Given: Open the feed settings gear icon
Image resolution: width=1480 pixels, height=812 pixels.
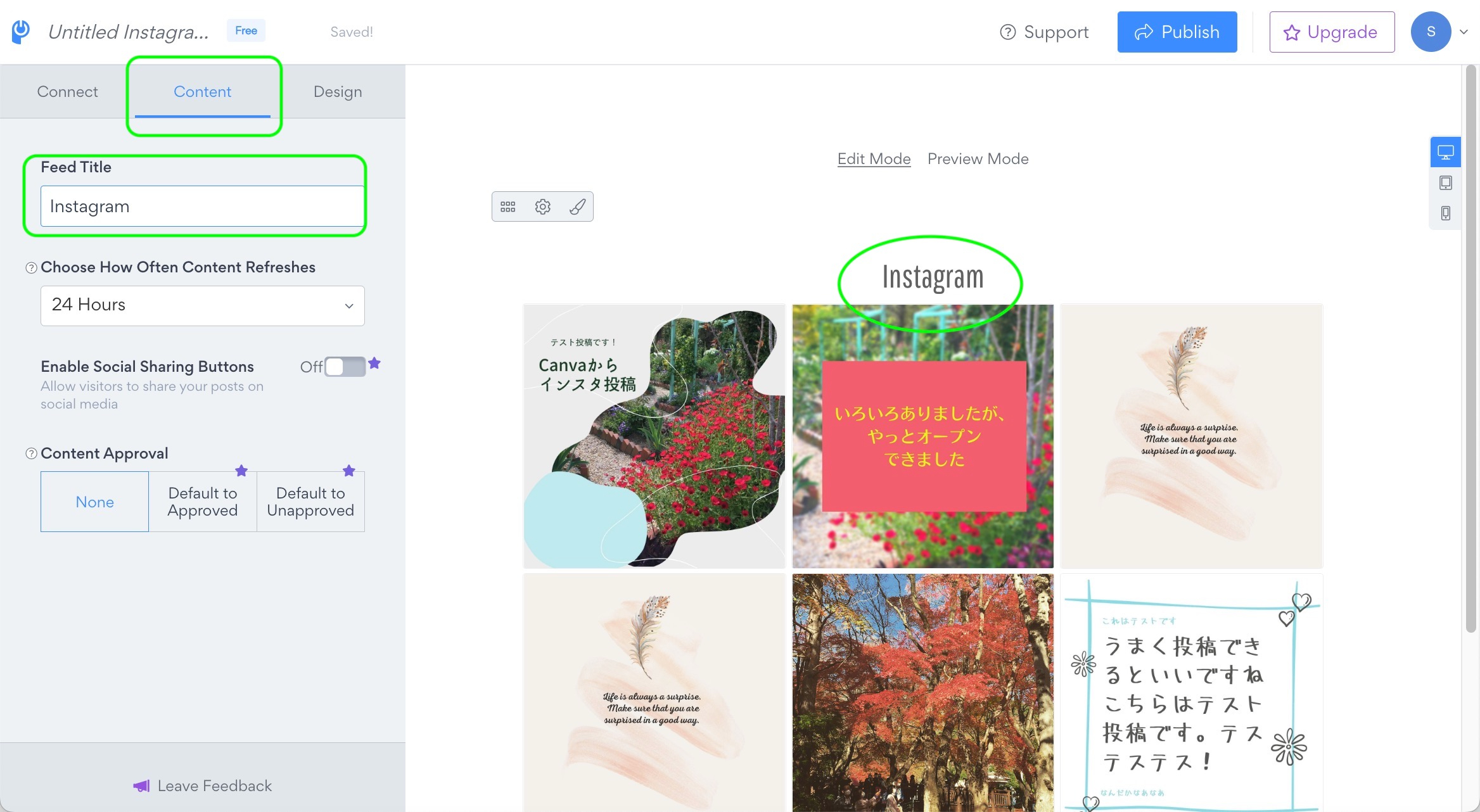Looking at the screenshot, I should point(542,206).
